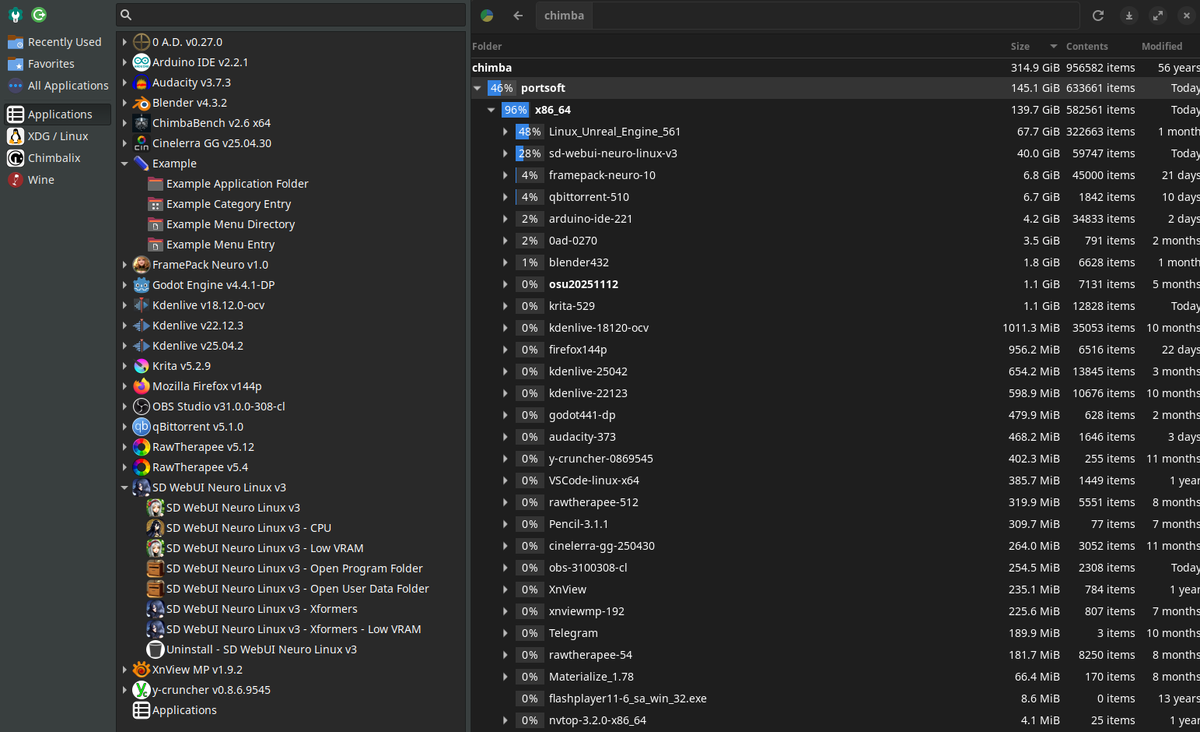This screenshot has height=732, width=1200.
Task: Select Example Category Entry item
Action: [x=229, y=204]
